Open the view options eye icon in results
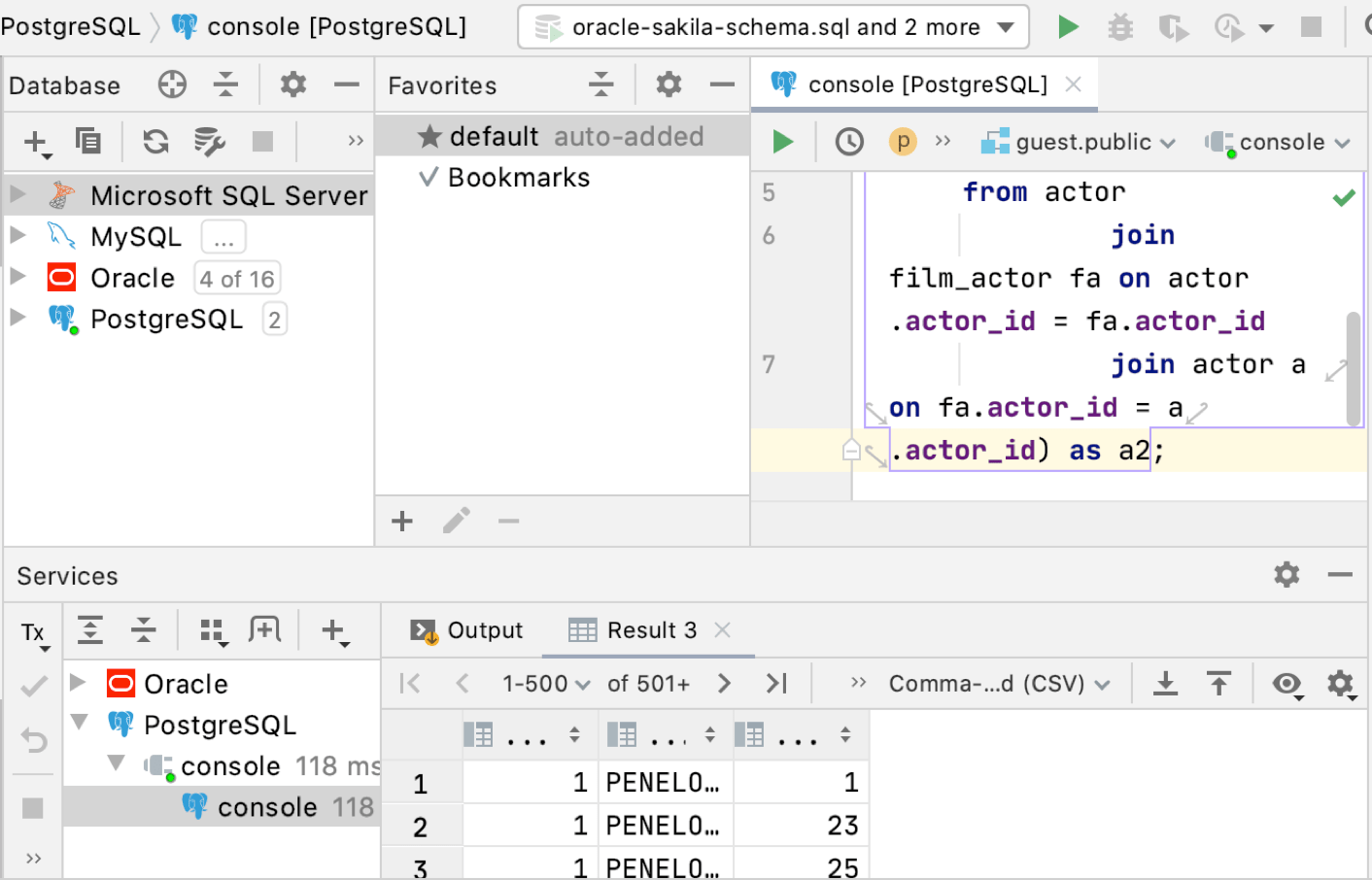The height and width of the screenshot is (880, 1372). click(1287, 684)
